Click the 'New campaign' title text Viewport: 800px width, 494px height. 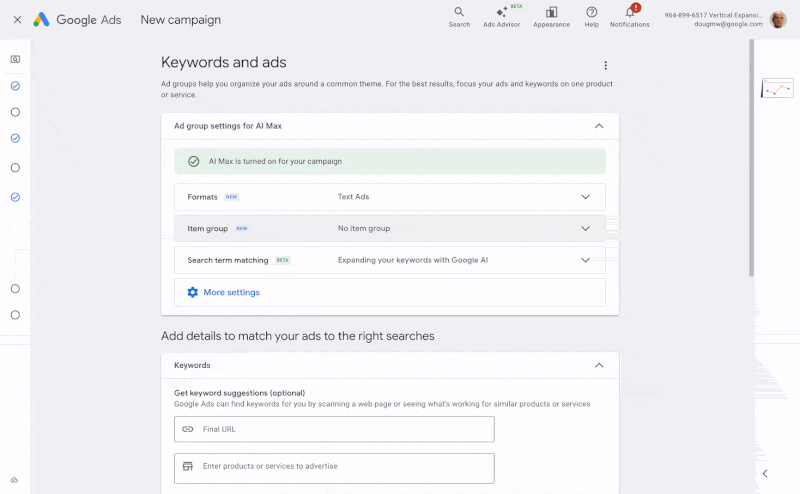181,19
